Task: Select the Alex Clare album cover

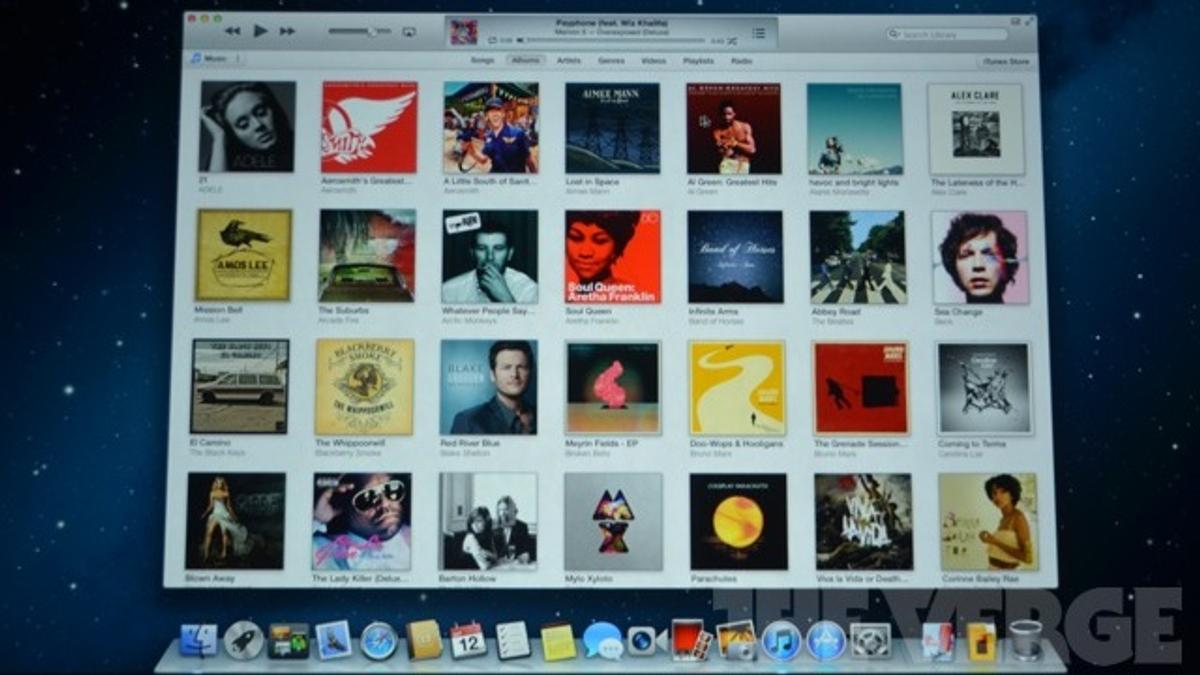Action: pyautogui.click(x=975, y=129)
